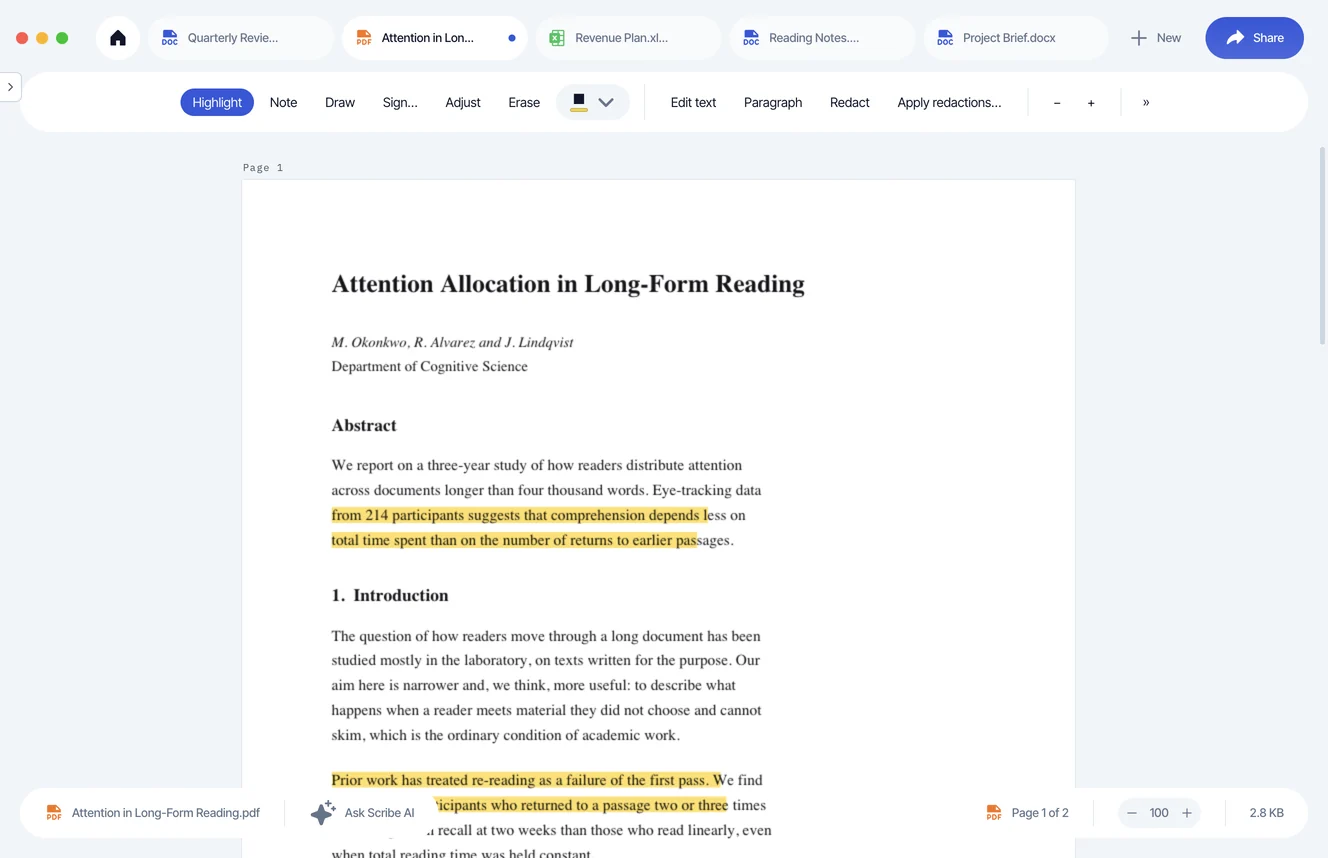Image resolution: width=1328 pixels, height=858 pixels.
Task: Open Paragraph options
Action: click(x=773, y=102)
